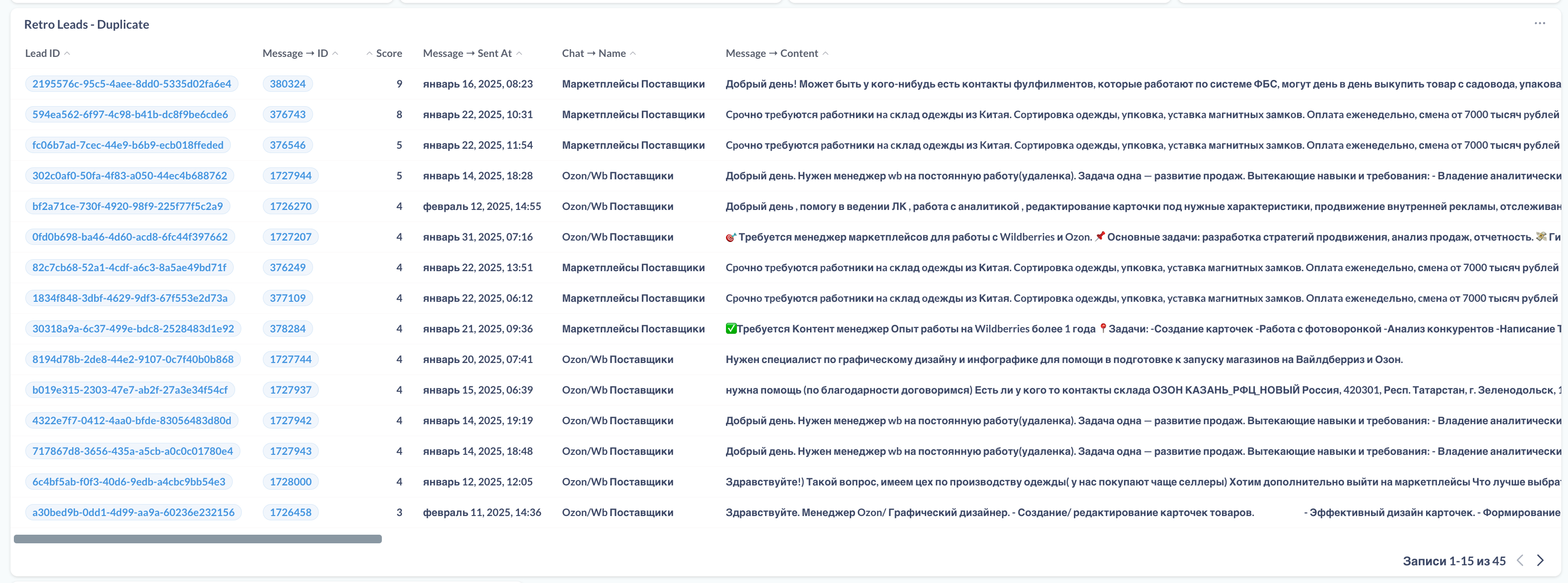
Task: Click chat name in 1727744 row
Action: tap(617, 359)
